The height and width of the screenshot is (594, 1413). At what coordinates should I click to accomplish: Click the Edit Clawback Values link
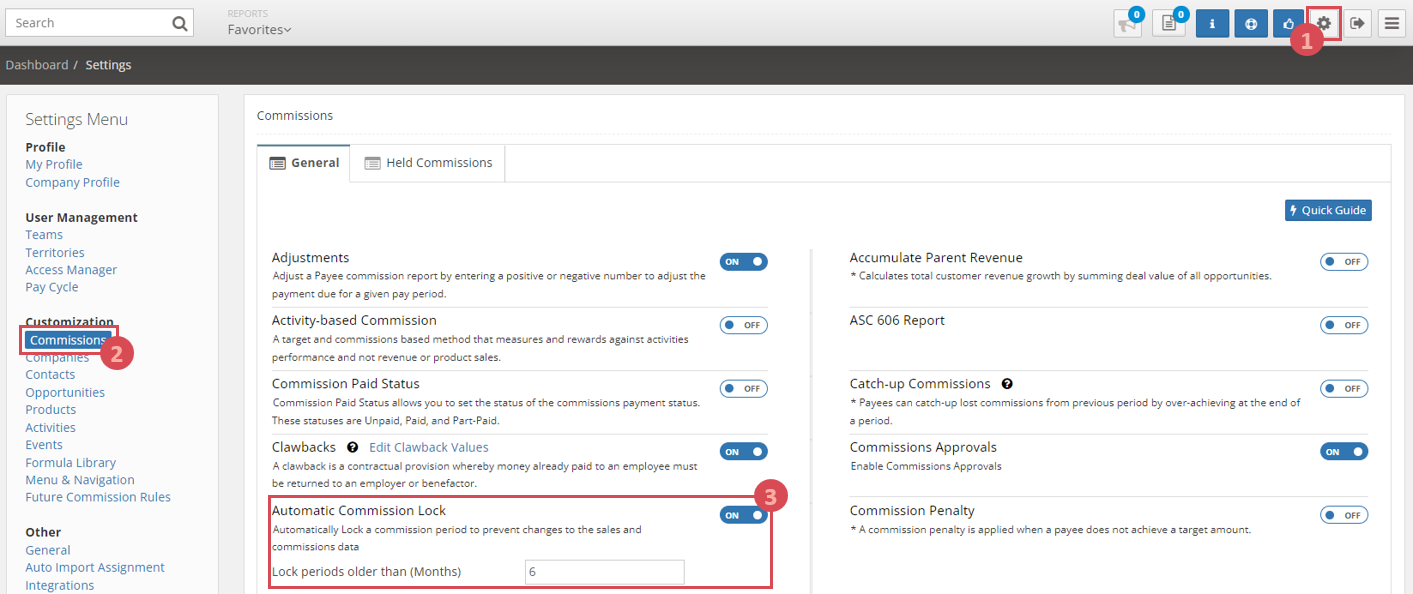[x=429, y=447]
